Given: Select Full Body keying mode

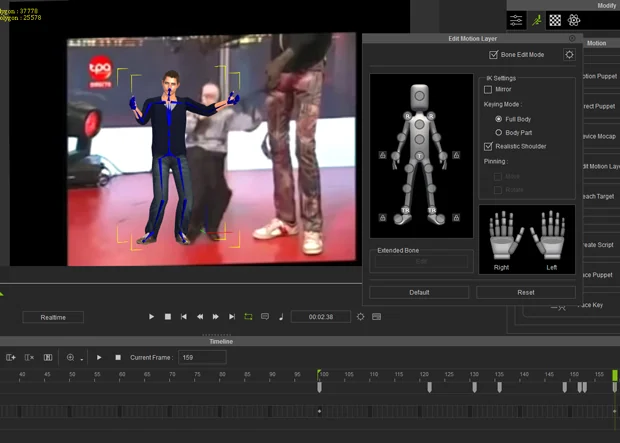Looking at the screenshot, I should click(498, 119).
